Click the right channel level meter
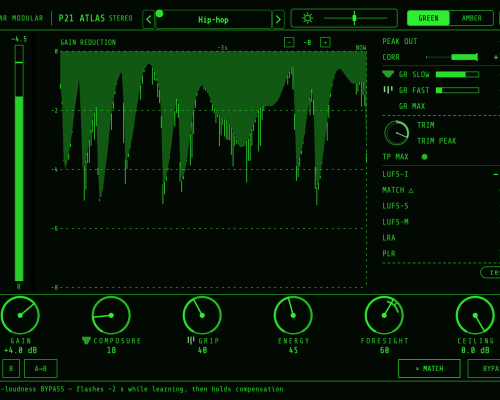Image resolution: width=500 pixels, height=400 pixels. point(19,163)
